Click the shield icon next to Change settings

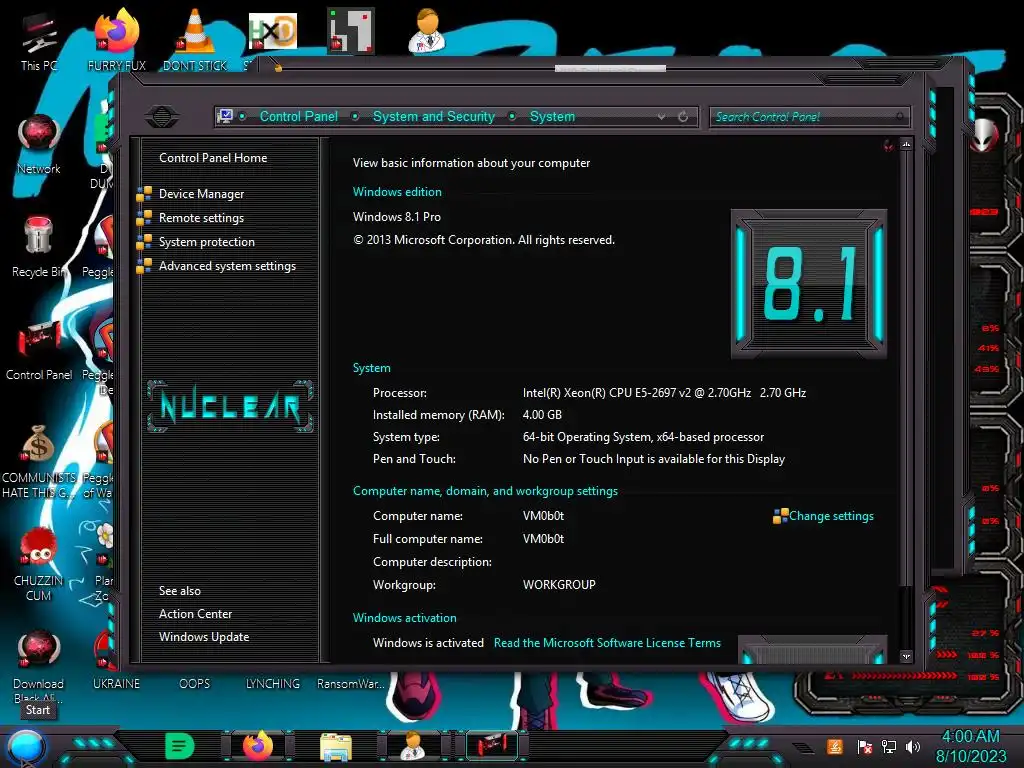(x=780, y=516)
